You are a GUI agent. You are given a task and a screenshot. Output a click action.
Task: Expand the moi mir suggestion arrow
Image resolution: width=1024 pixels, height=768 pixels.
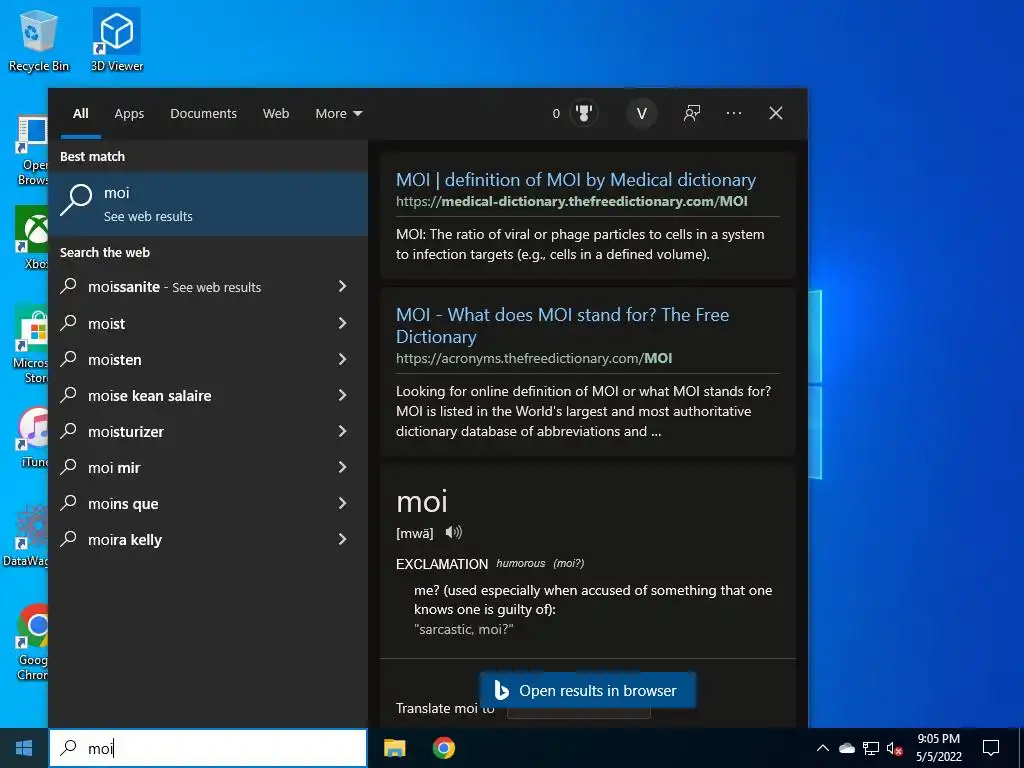(342, 467)
